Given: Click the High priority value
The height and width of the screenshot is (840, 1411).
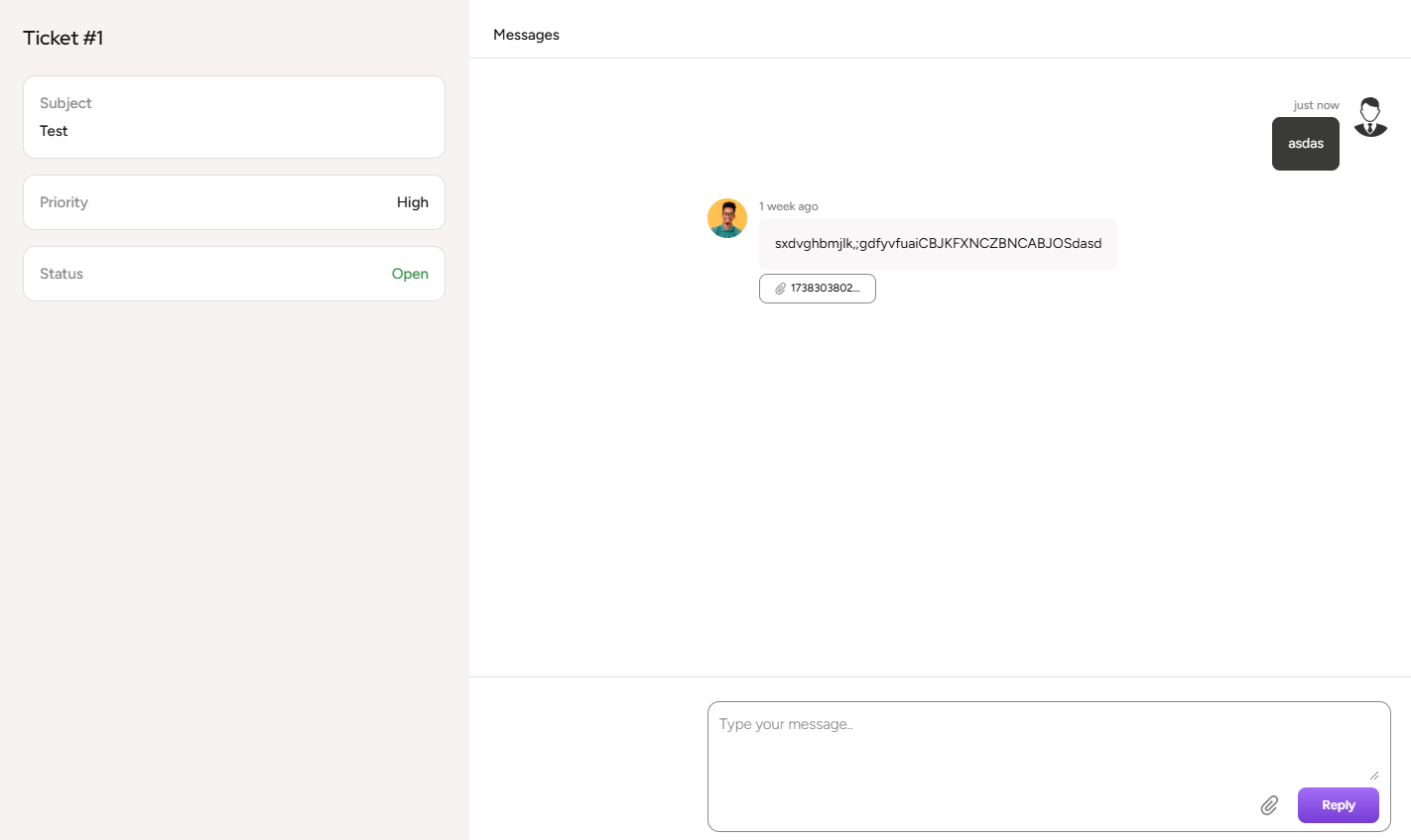Looking at the screenshot, I should [412, 202].
